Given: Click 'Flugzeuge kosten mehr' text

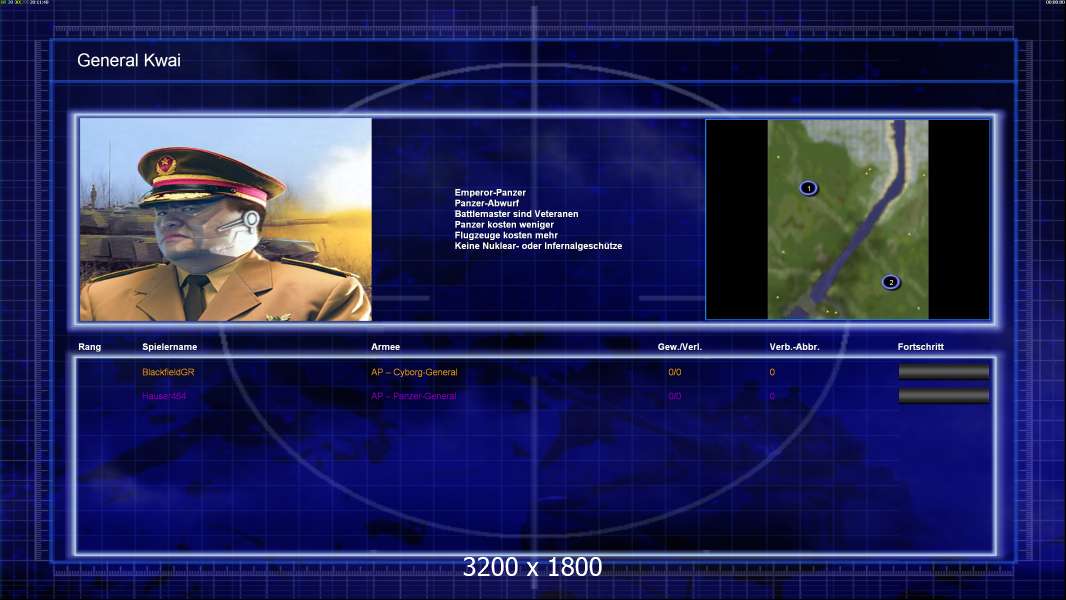Looking at the screenshot, I should [506, 235].
